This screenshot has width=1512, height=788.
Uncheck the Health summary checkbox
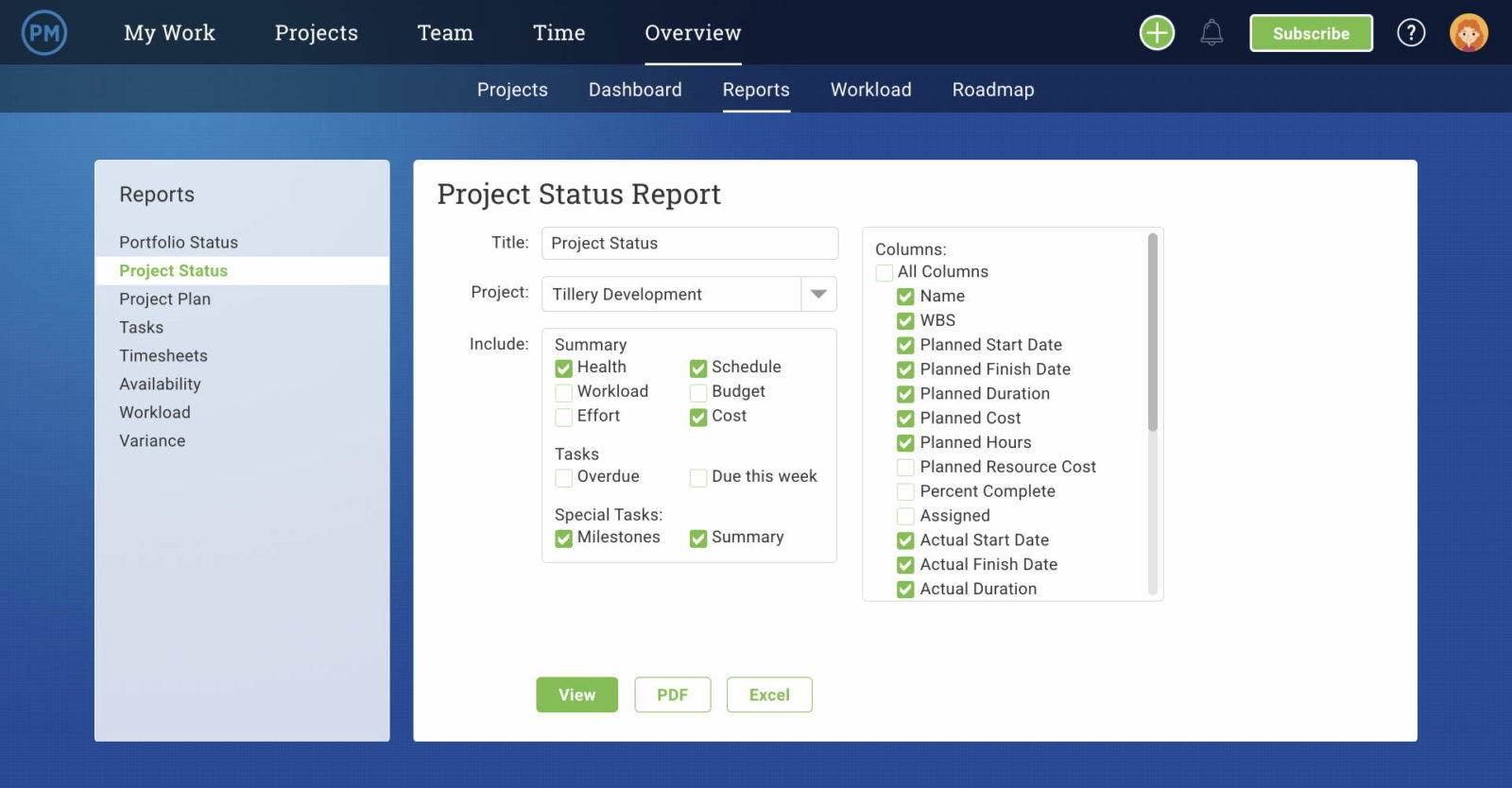click(x=564, y=368)
